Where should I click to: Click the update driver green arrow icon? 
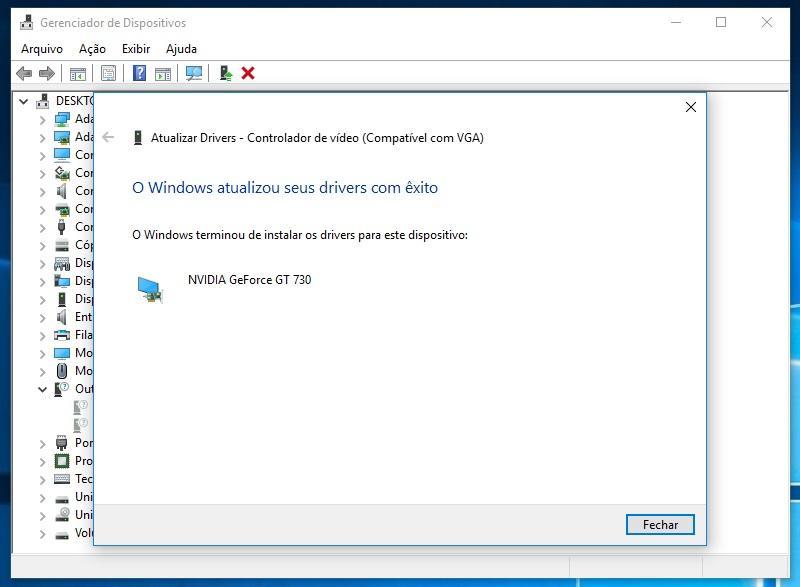[x=226, y=73]
